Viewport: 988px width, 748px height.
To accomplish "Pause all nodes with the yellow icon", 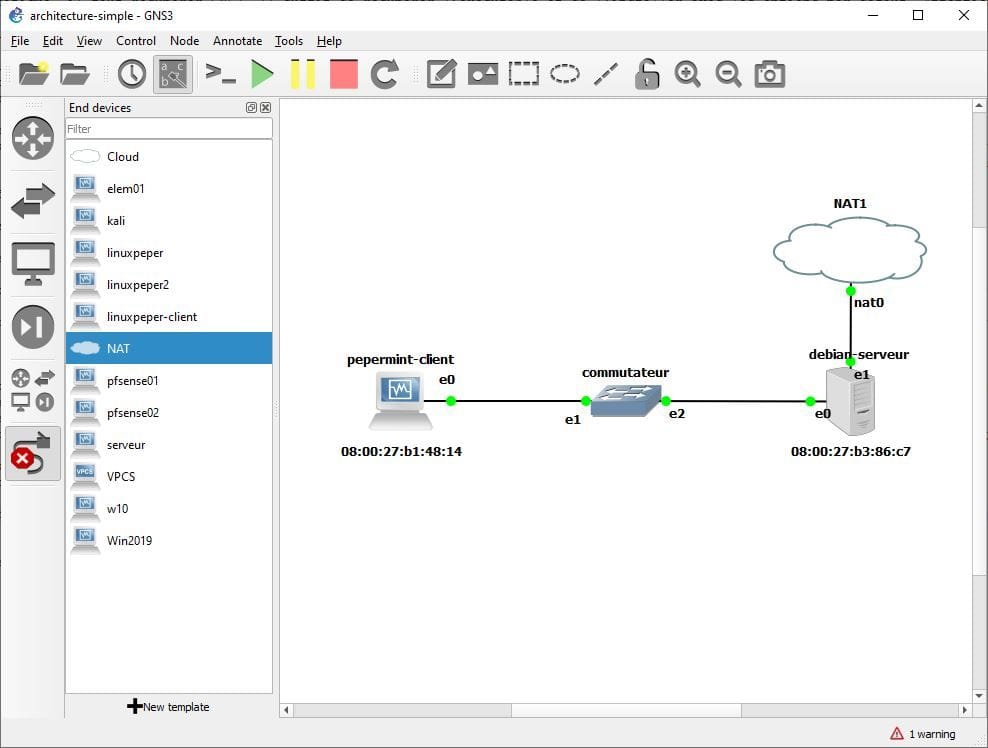I will (302, 74).
